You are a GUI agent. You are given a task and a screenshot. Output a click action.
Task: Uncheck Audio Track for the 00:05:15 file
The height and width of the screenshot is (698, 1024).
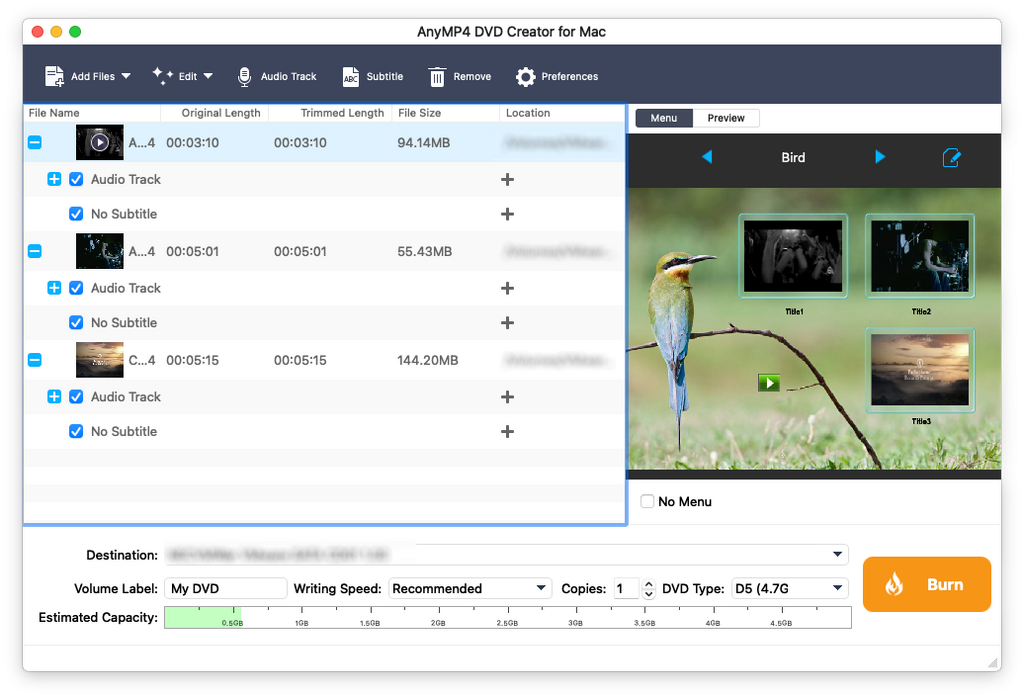click(x=76, y=397)
